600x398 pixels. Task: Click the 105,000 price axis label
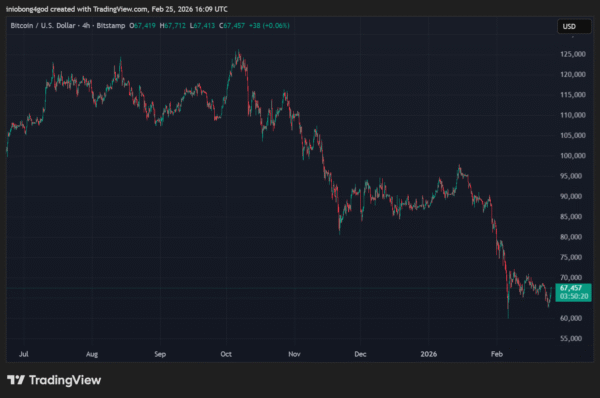point(573,135)
